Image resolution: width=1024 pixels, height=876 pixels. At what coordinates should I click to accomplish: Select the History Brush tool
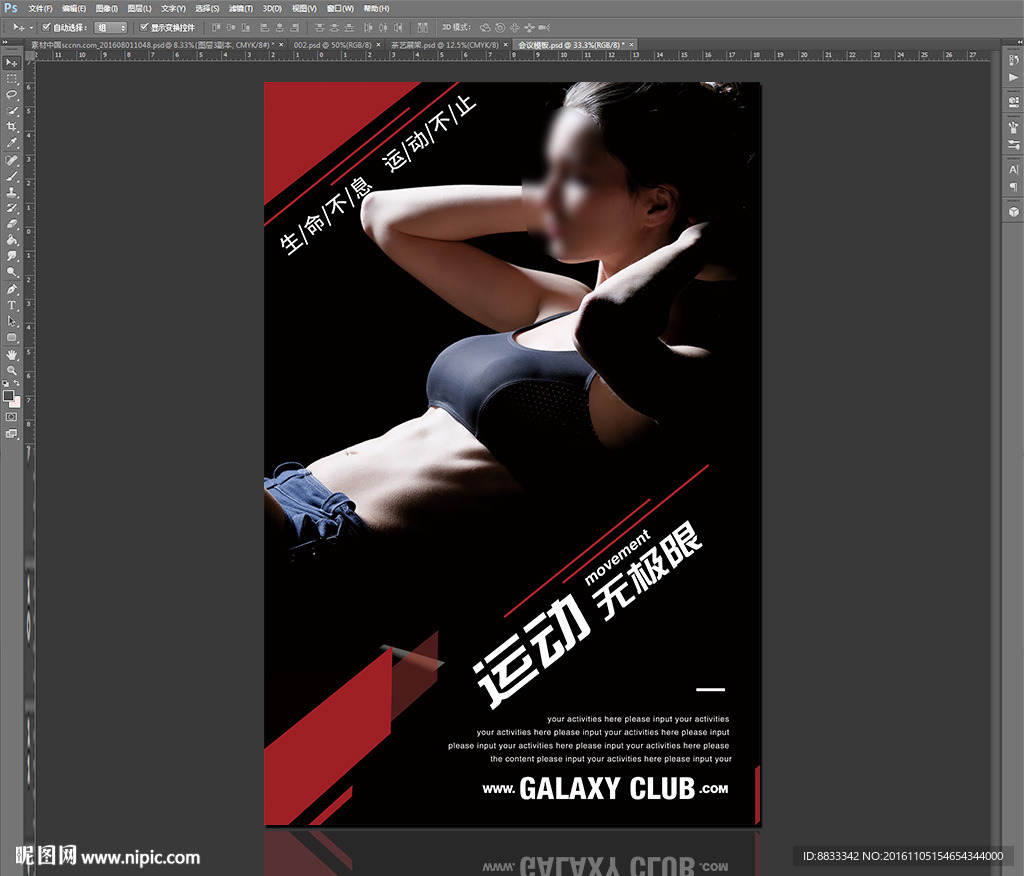coord(12,208)
